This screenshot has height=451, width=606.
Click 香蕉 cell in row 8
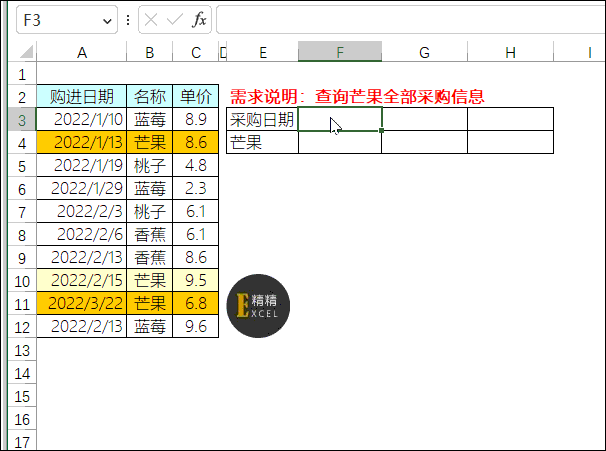pos(150,234)
